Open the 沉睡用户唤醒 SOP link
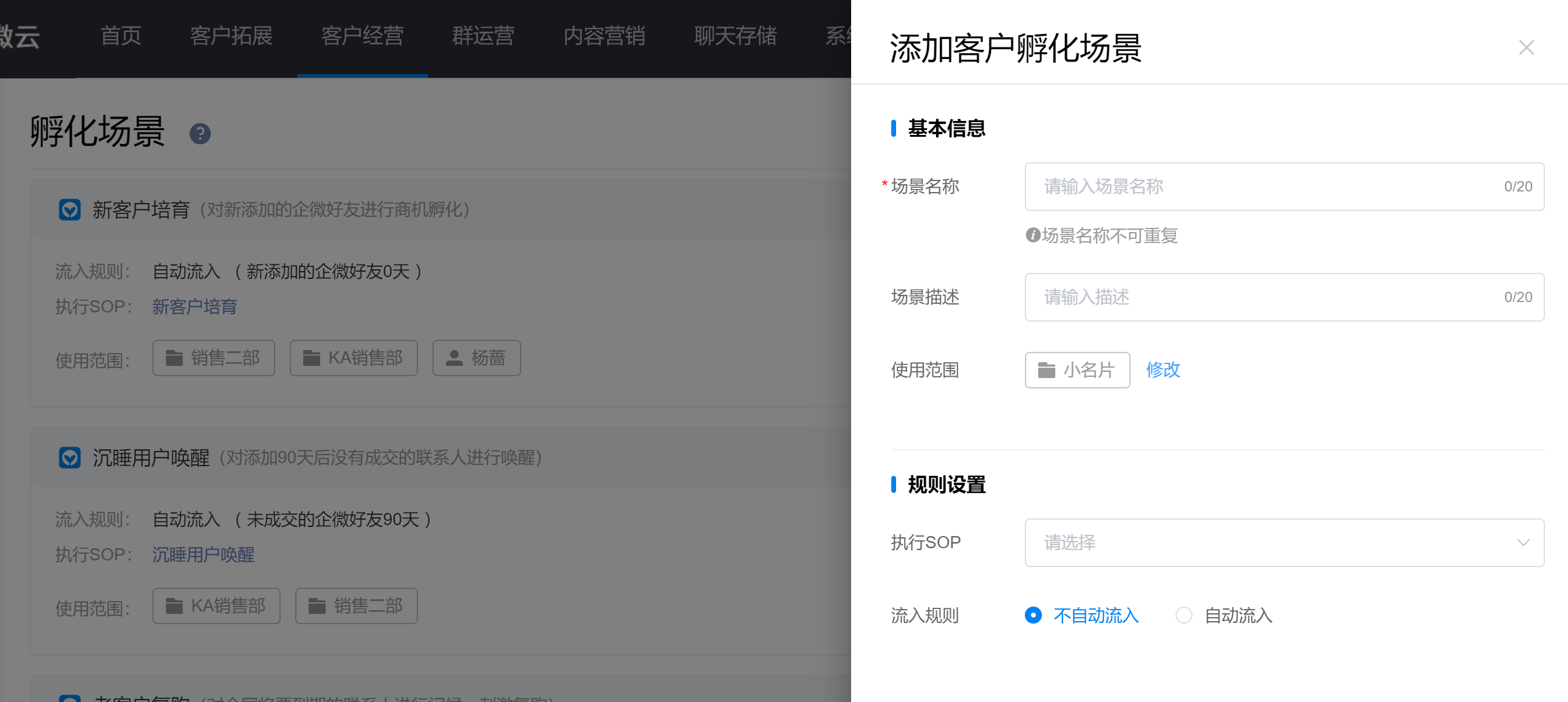The image size is (1568, 702). point(203,555)
